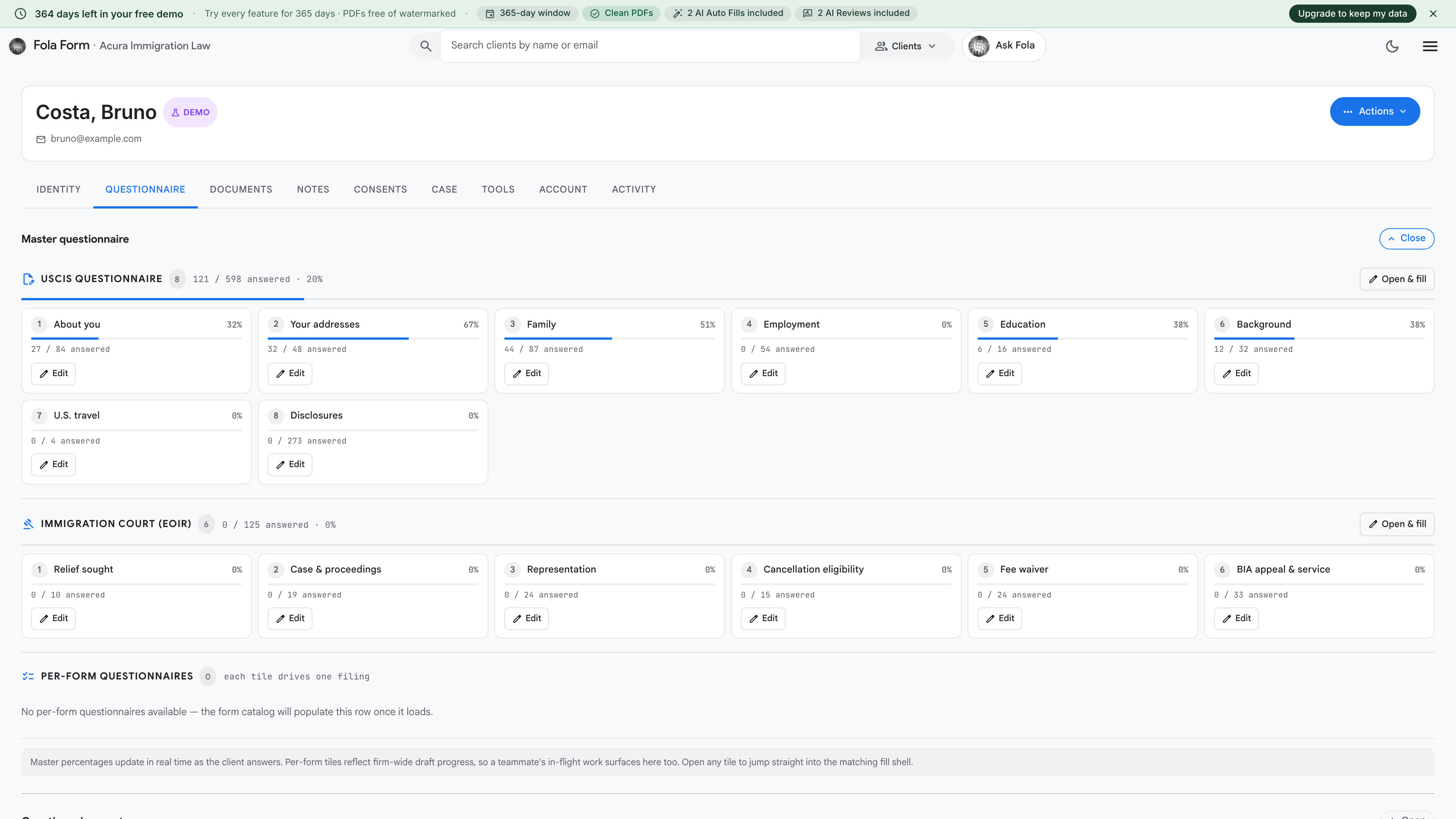Click the DEMO badge

(x=190, y=112)
